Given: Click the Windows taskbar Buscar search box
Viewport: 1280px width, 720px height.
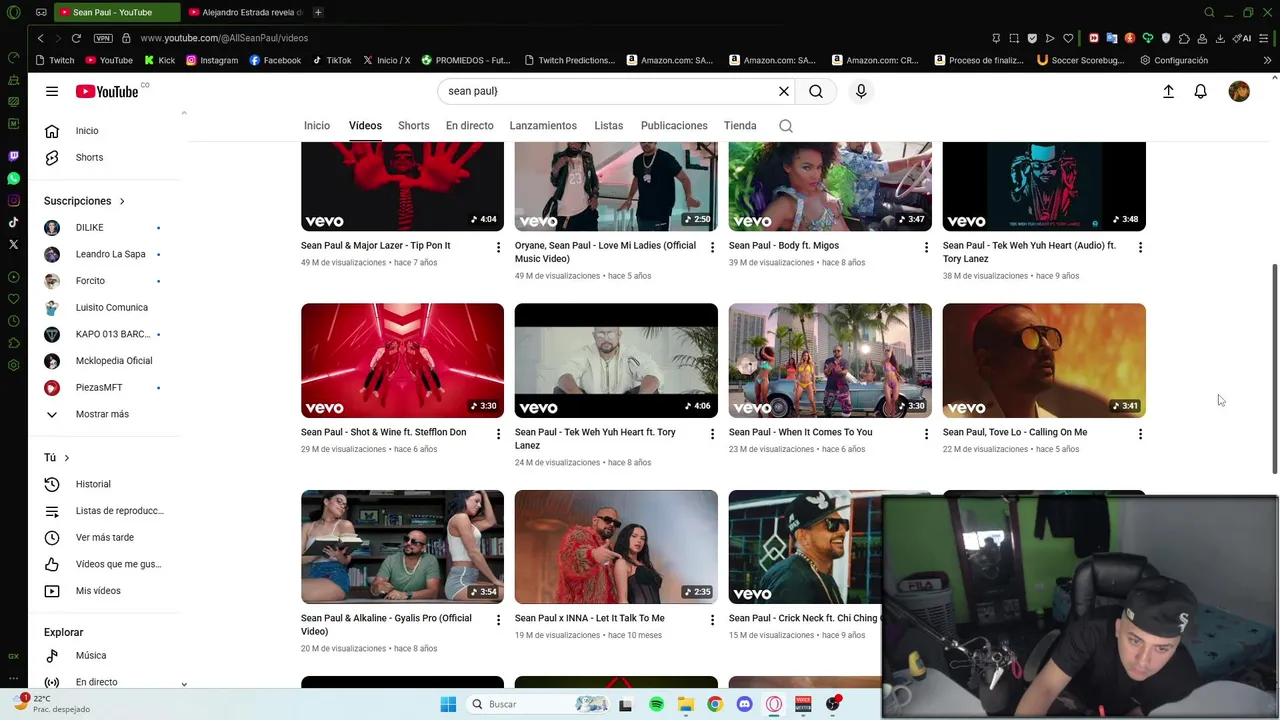Looking at the screenshot, I should tap(538, 704).
